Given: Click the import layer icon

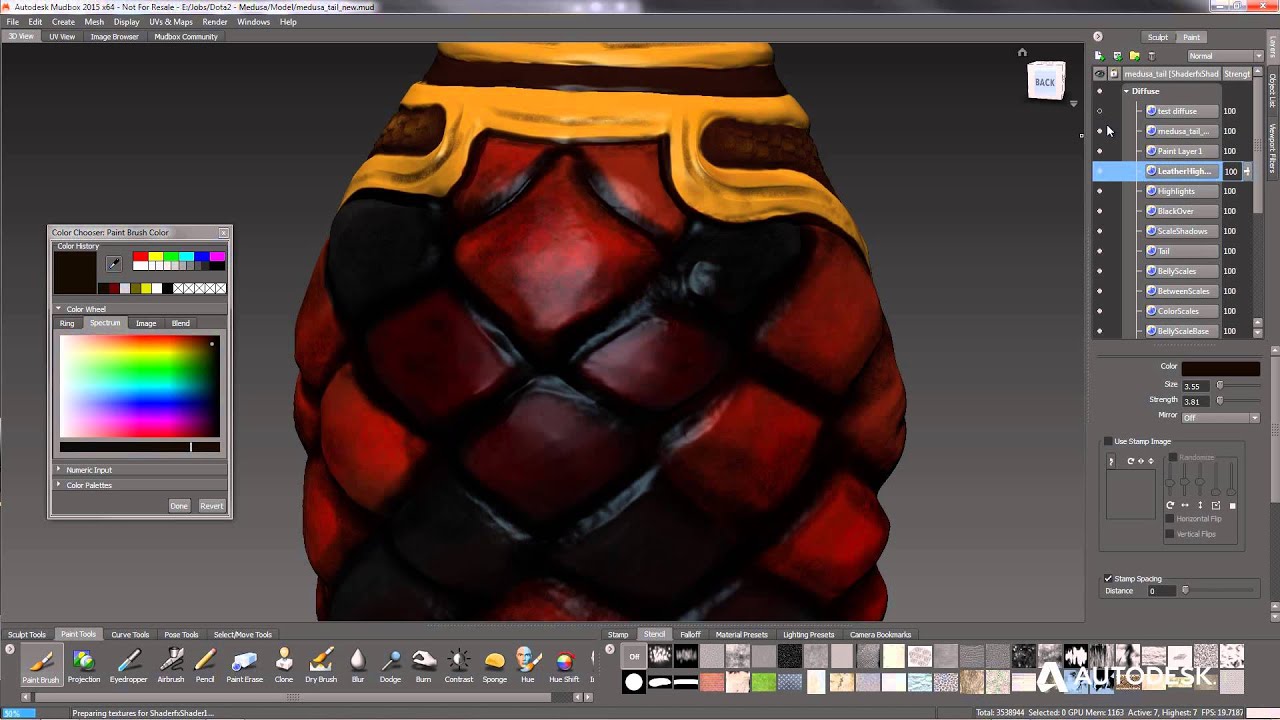Looking at the screenshot, I should click(1117, 56).
